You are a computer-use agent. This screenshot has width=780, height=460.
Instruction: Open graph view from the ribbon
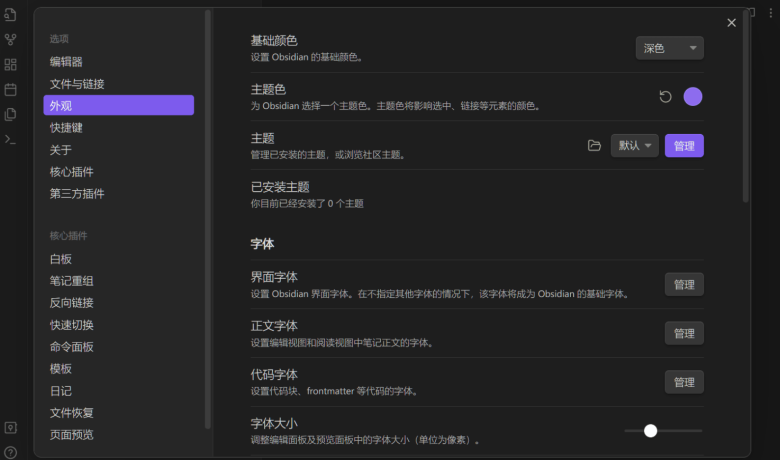coord(10,39)
